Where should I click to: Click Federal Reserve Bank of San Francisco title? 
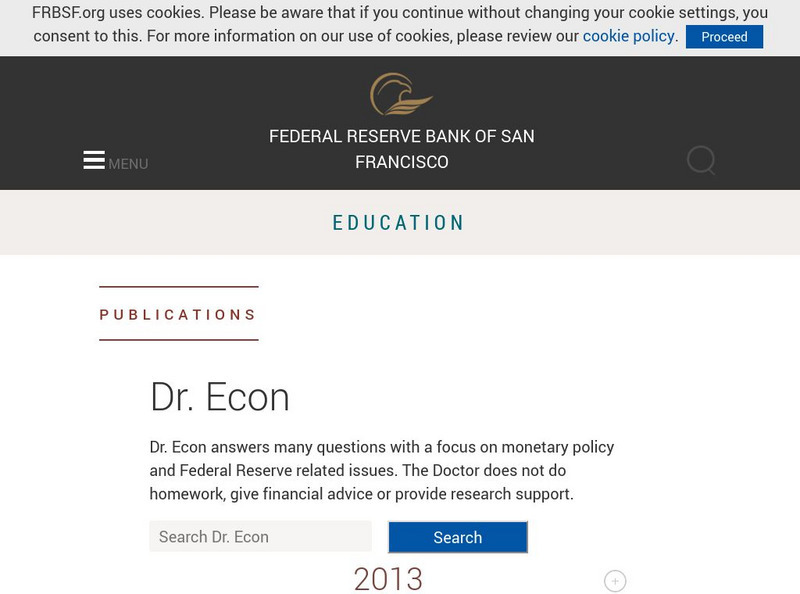[x=401, y=137]
